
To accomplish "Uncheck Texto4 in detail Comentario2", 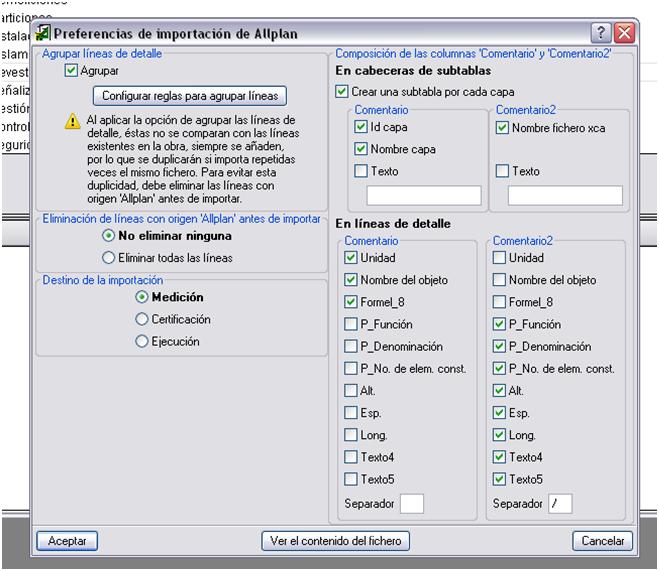I will [499, 457].
